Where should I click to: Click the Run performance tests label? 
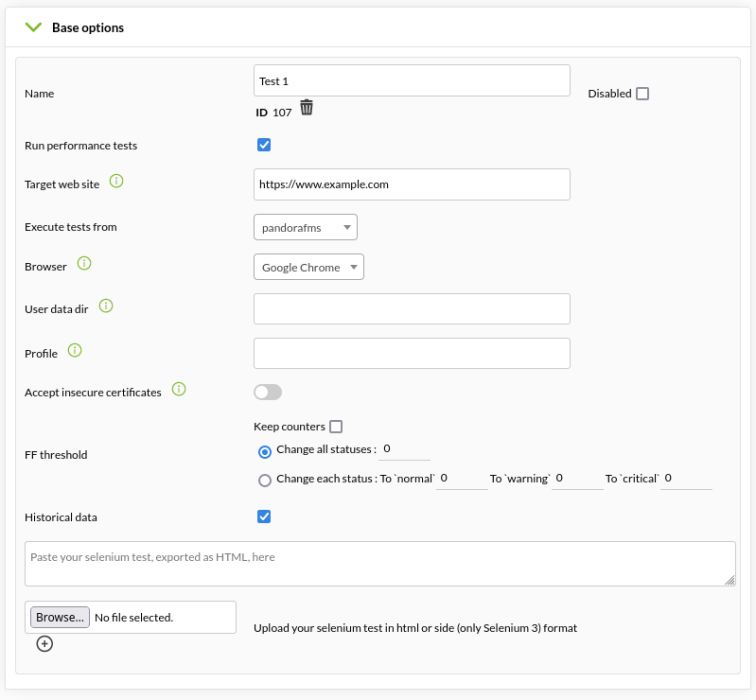click(x=81, y=146)
